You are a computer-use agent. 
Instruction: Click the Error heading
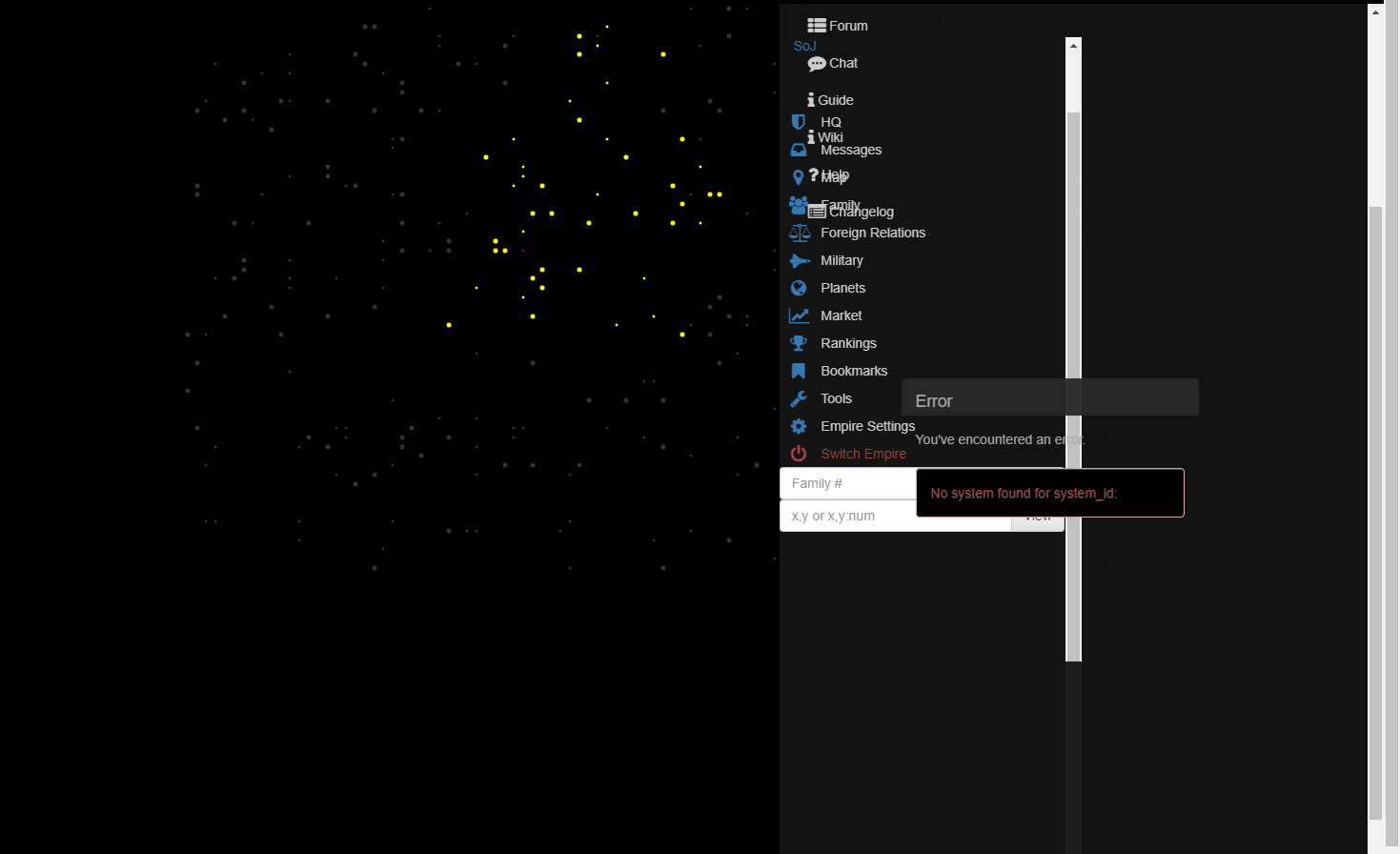(x=934, y=401)
